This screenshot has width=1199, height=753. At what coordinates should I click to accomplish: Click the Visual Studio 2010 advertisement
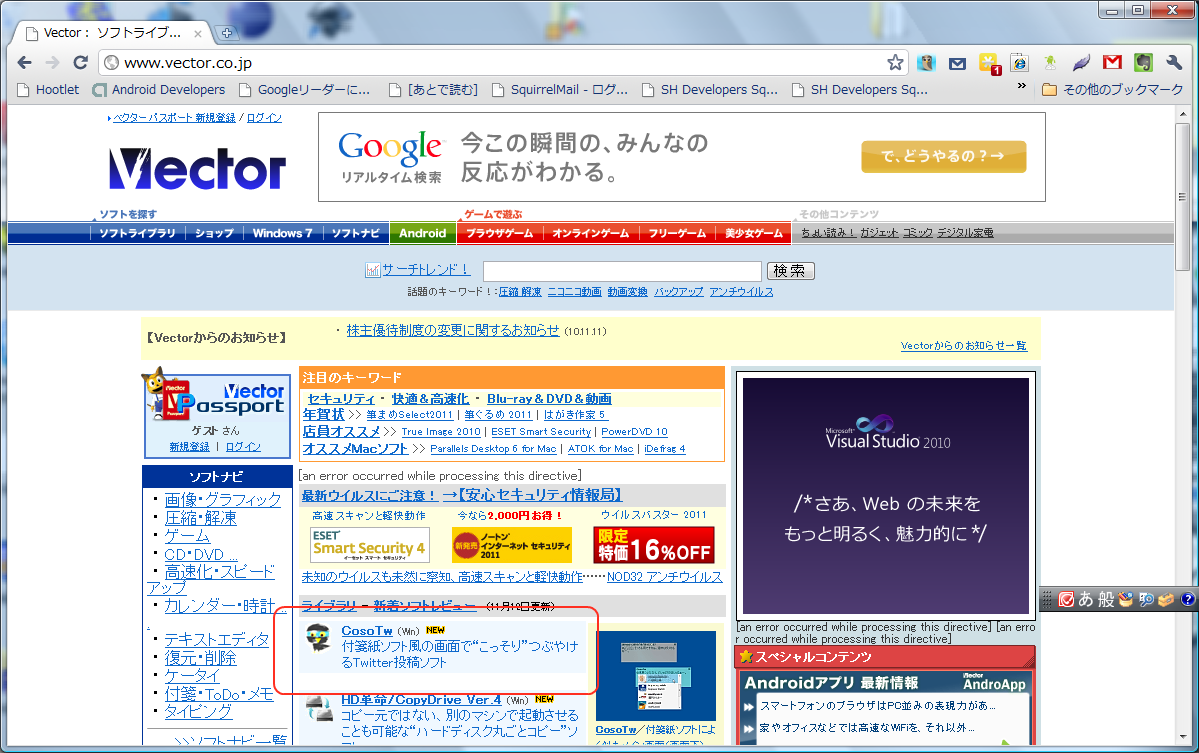[885, 496]
